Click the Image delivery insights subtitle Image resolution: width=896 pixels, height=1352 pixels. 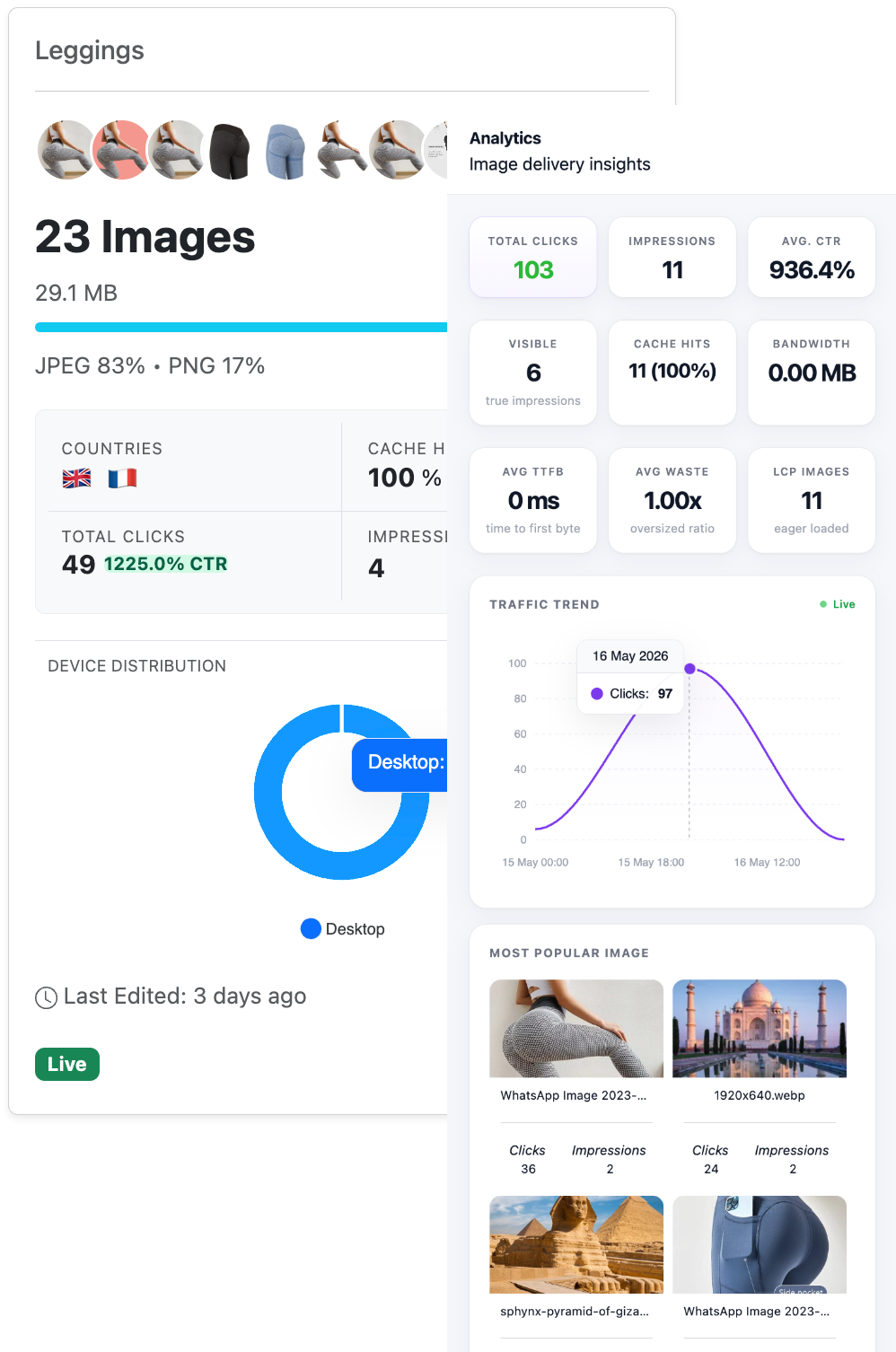(x=560, y=164)
